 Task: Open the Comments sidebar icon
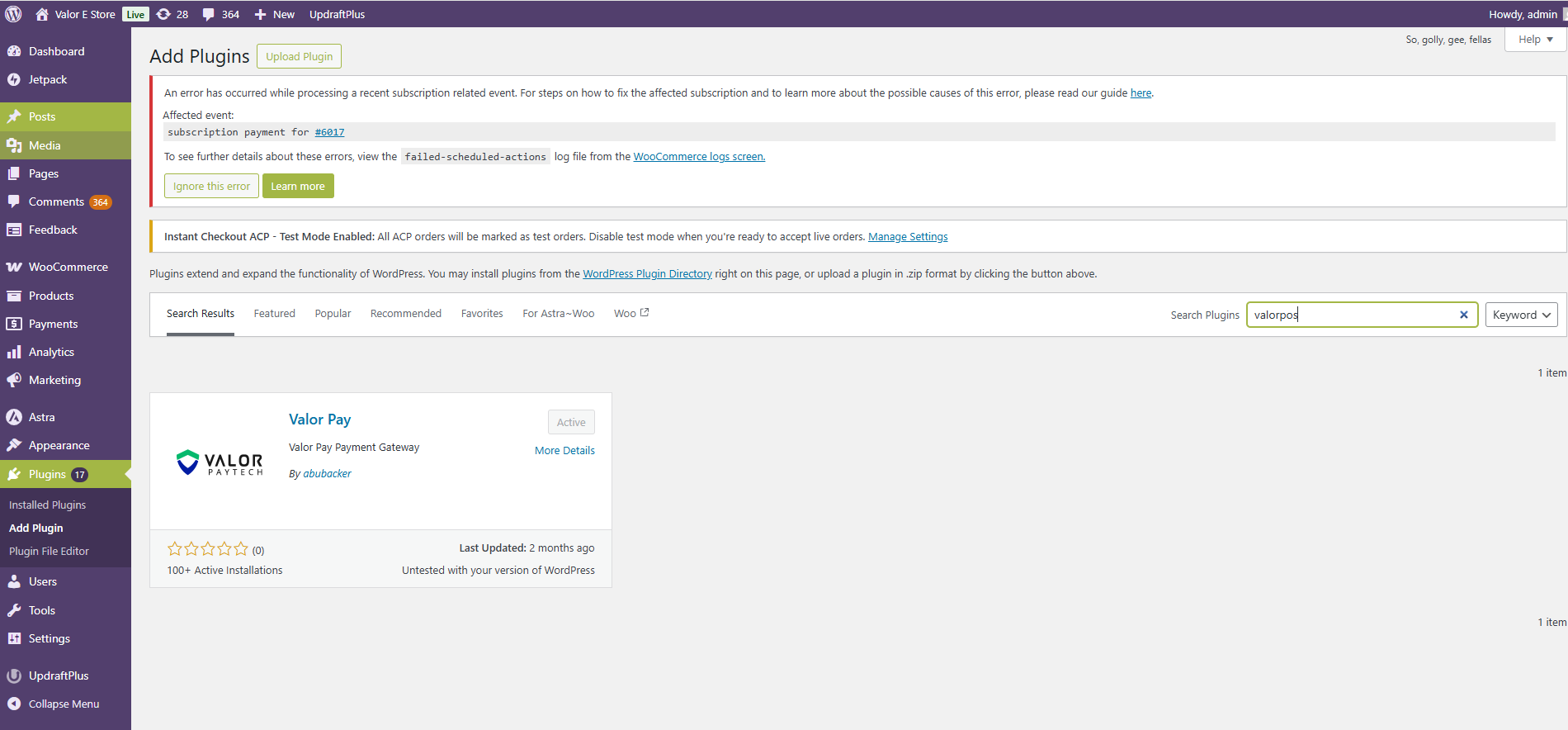coord(14,201)
